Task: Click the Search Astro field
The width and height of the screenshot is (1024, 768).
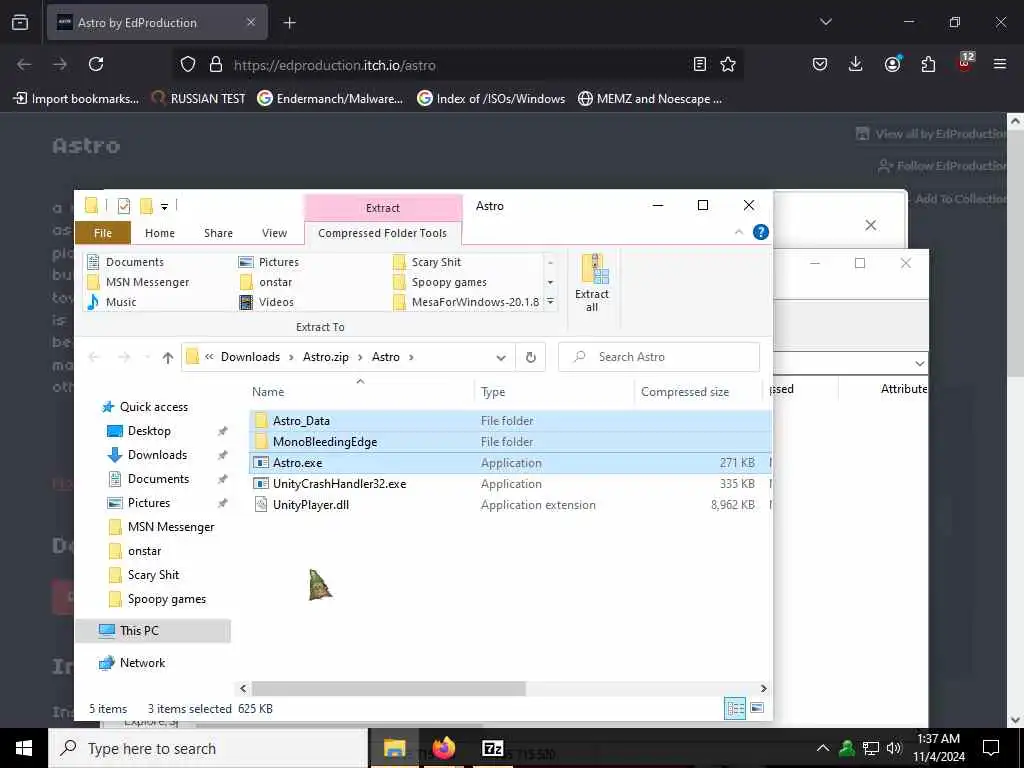Action: (660, 357)
